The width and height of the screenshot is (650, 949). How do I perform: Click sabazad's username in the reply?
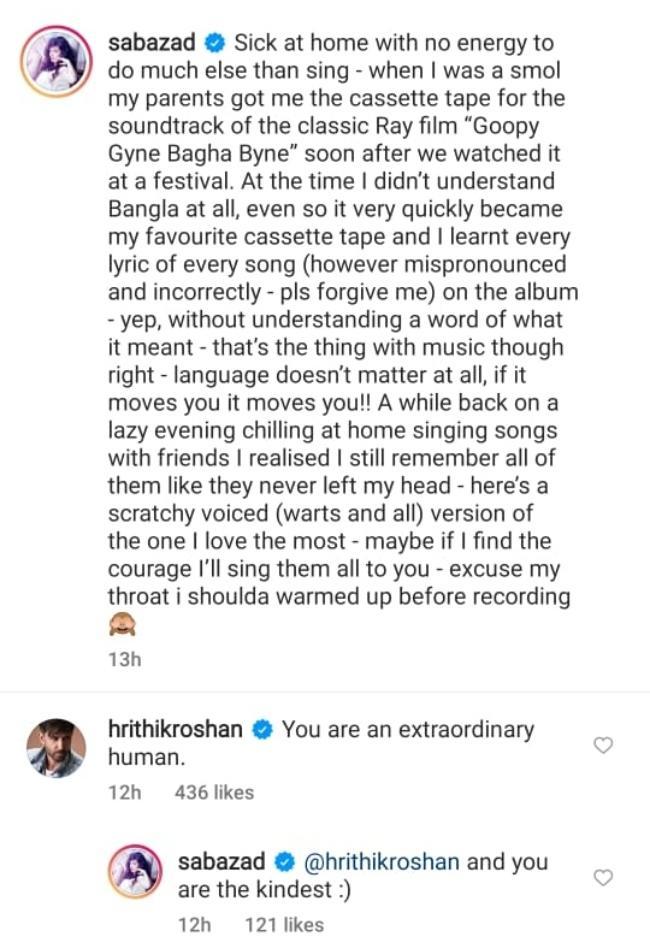tap(223, 862)
